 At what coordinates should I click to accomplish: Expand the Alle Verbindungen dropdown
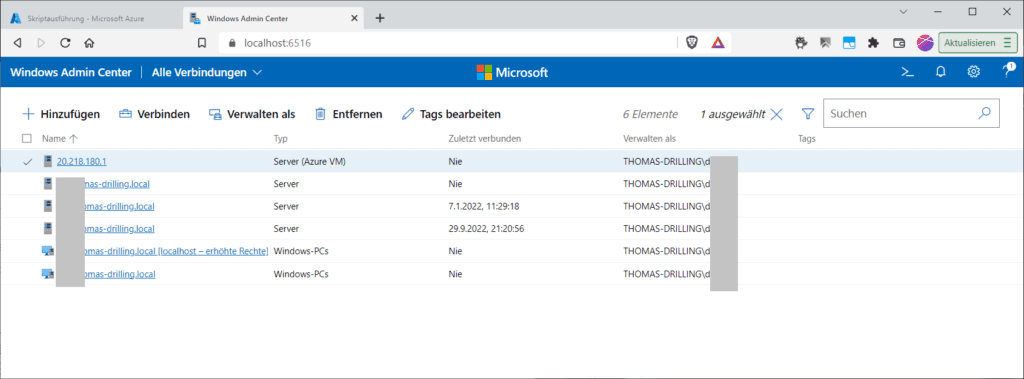(x=207, y=73)
